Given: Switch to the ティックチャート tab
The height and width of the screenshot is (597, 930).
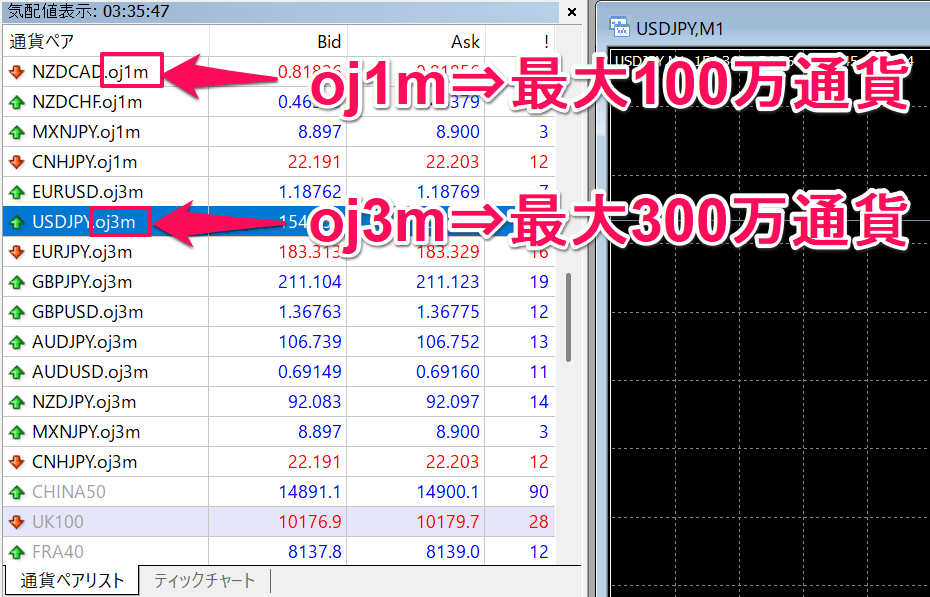Looking at the screenshot, I should tap(203, 580).
